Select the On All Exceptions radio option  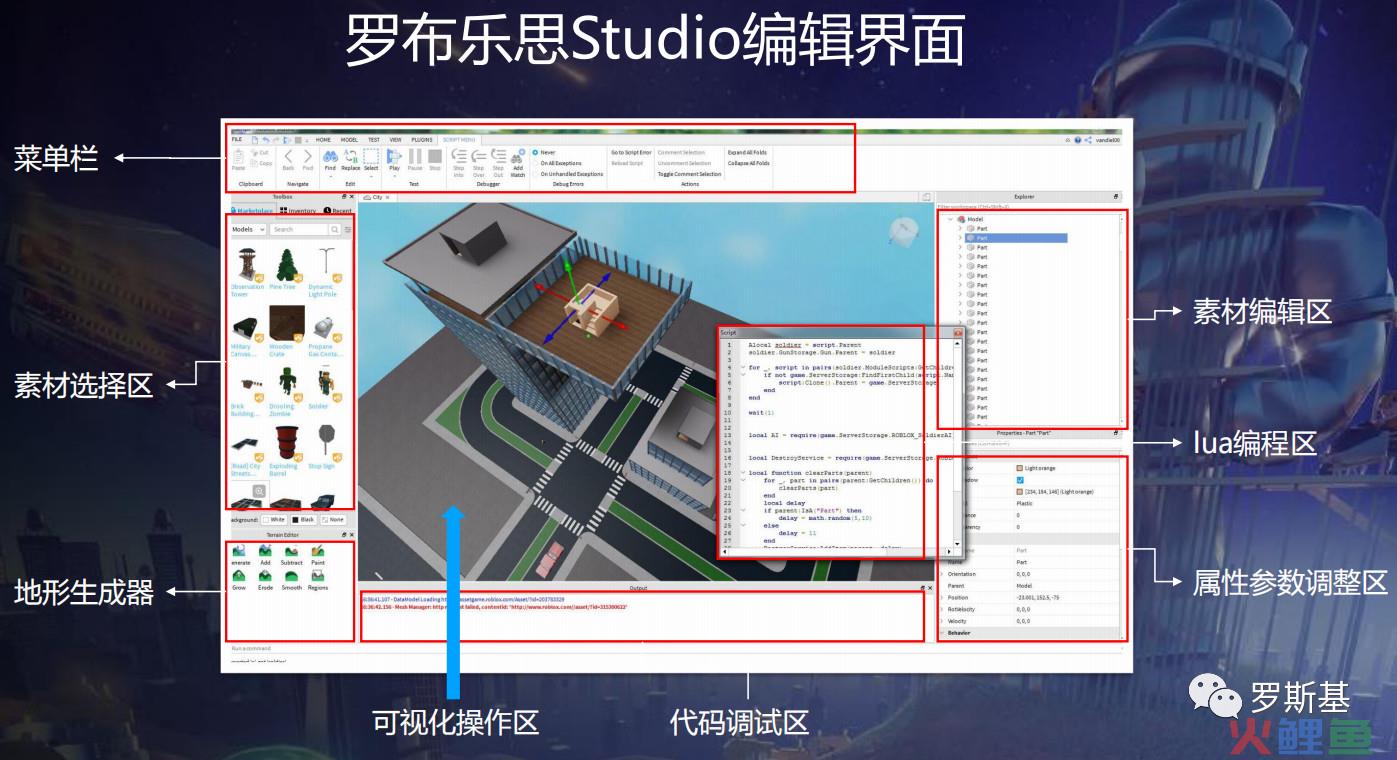click(536, 163)
